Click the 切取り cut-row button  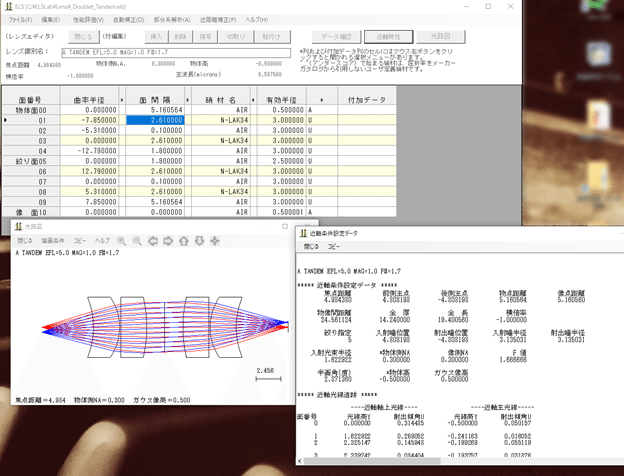[236, 37]
